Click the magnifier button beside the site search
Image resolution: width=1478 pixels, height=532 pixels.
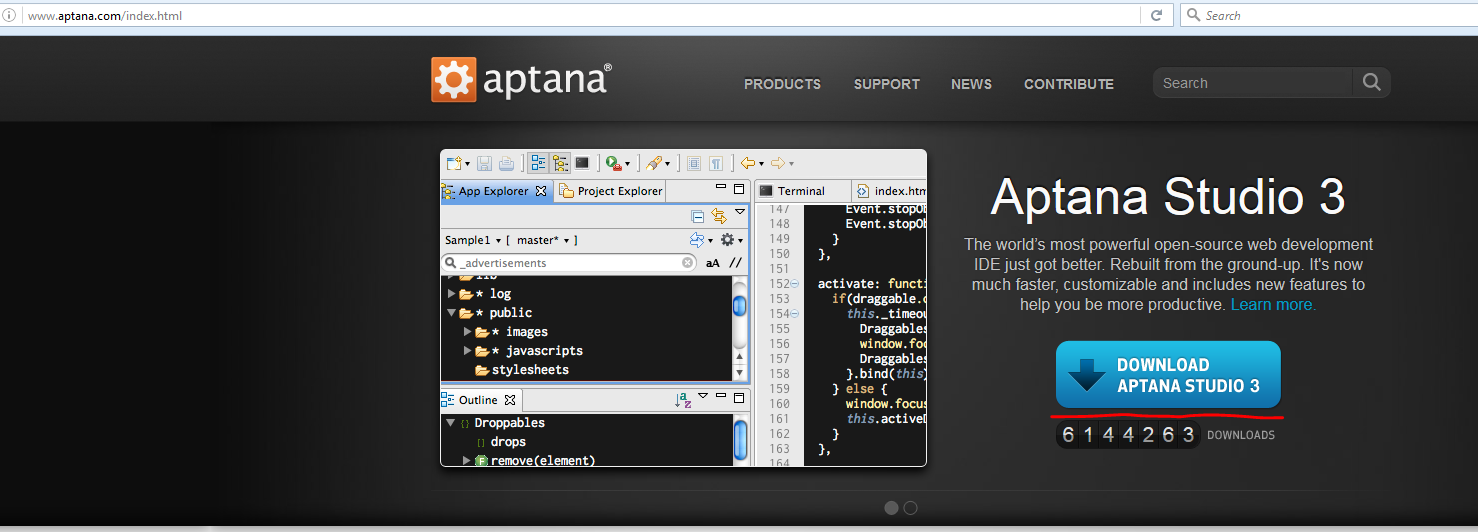(x=1371, y=83)
